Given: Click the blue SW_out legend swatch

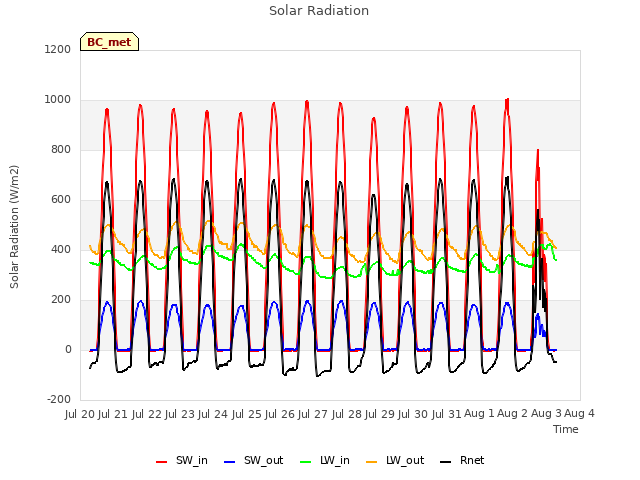Looking at the screenshot, I should [230, 462].
